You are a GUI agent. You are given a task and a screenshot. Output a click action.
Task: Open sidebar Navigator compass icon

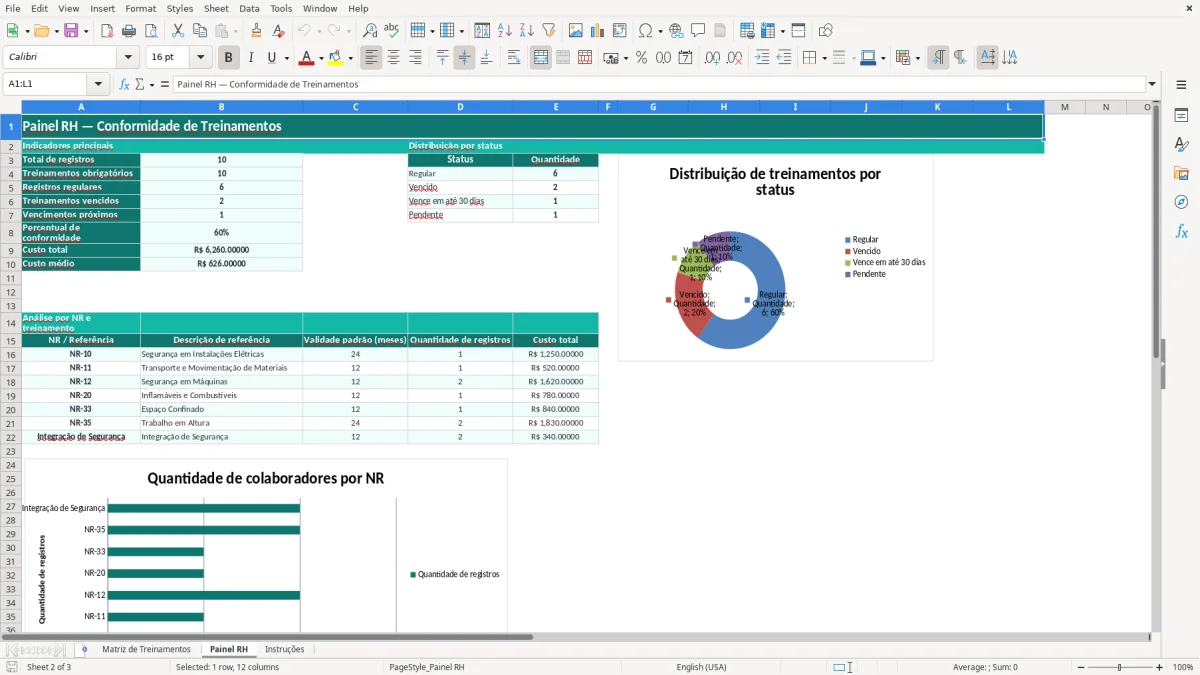pos(1181,202)
